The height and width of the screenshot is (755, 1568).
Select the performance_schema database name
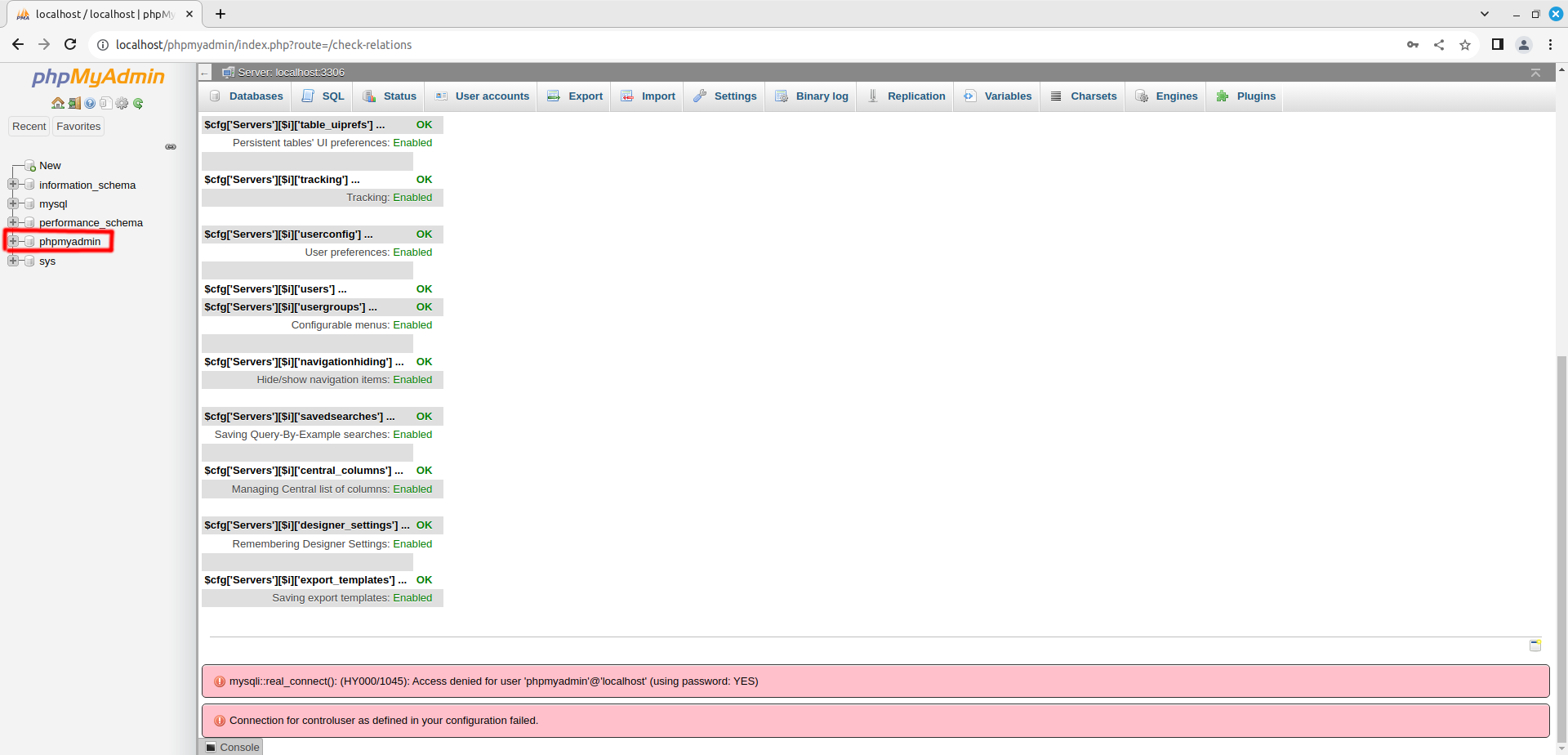[91, 222]
